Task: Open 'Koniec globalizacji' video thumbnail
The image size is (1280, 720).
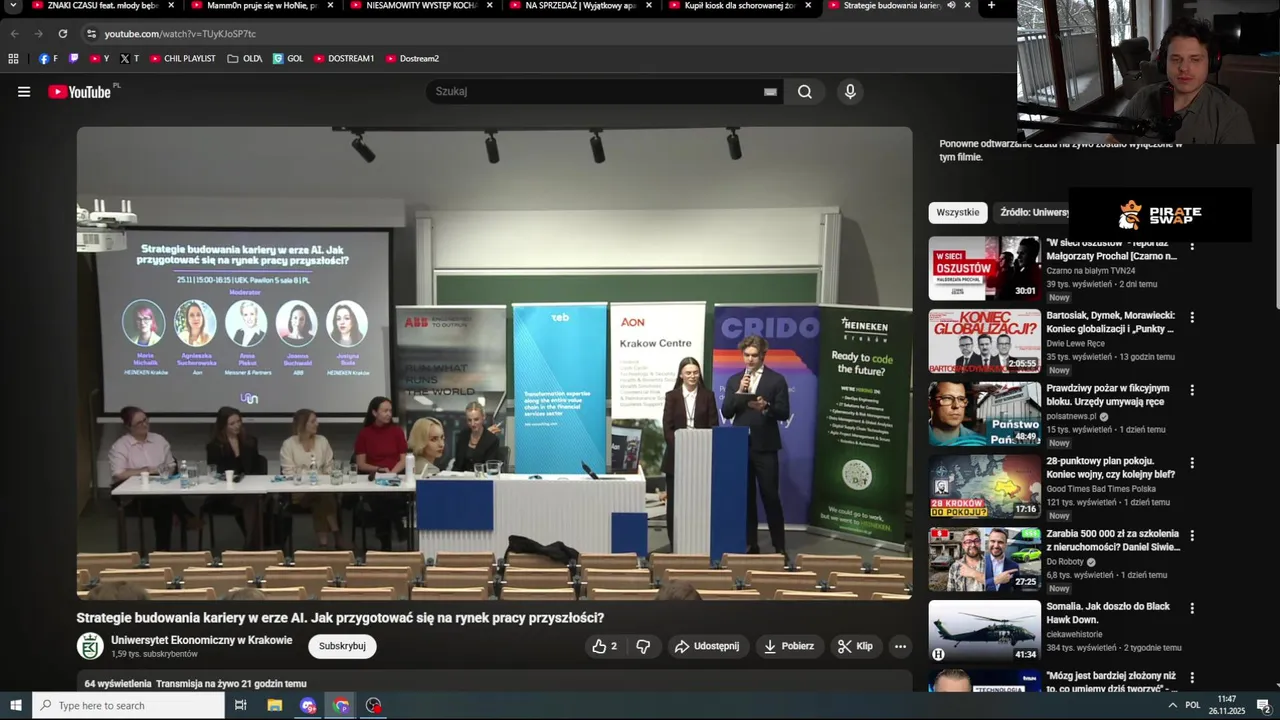Action: tap(985, 341)
